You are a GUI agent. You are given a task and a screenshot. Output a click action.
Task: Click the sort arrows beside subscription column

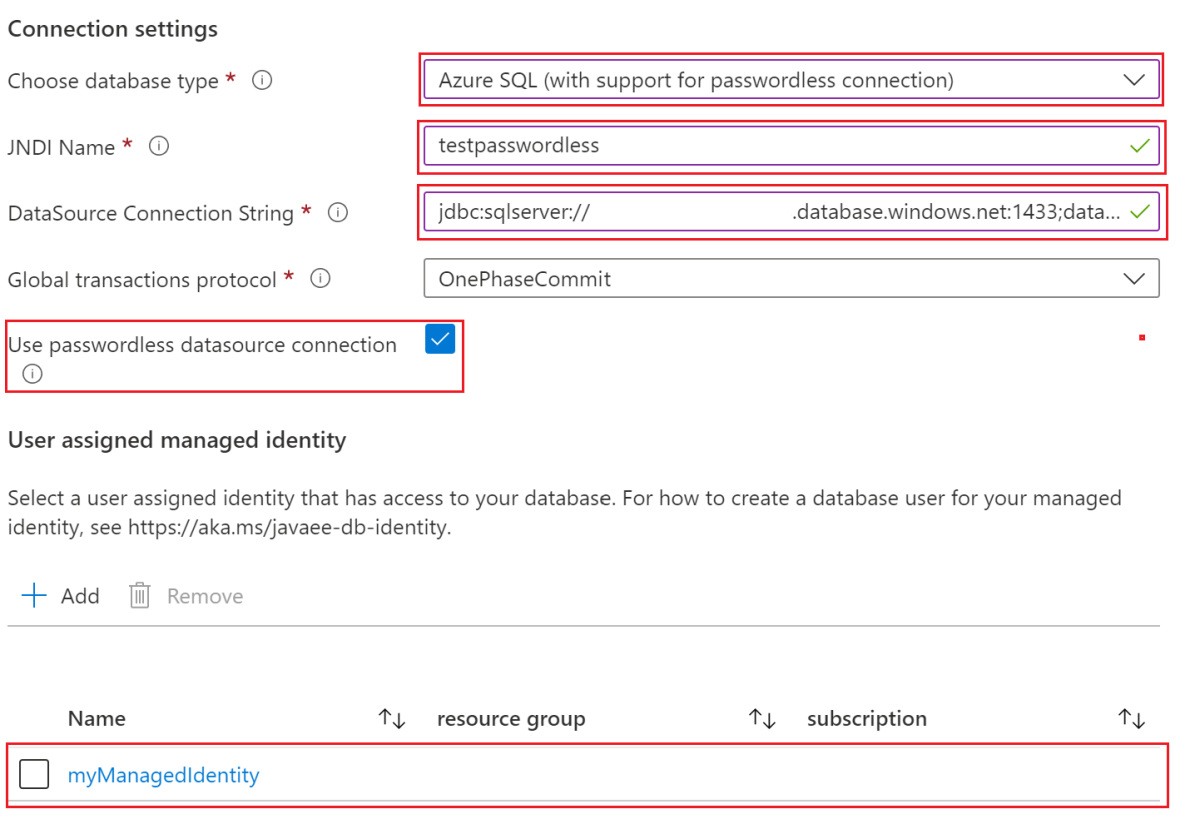point(1131,718)
